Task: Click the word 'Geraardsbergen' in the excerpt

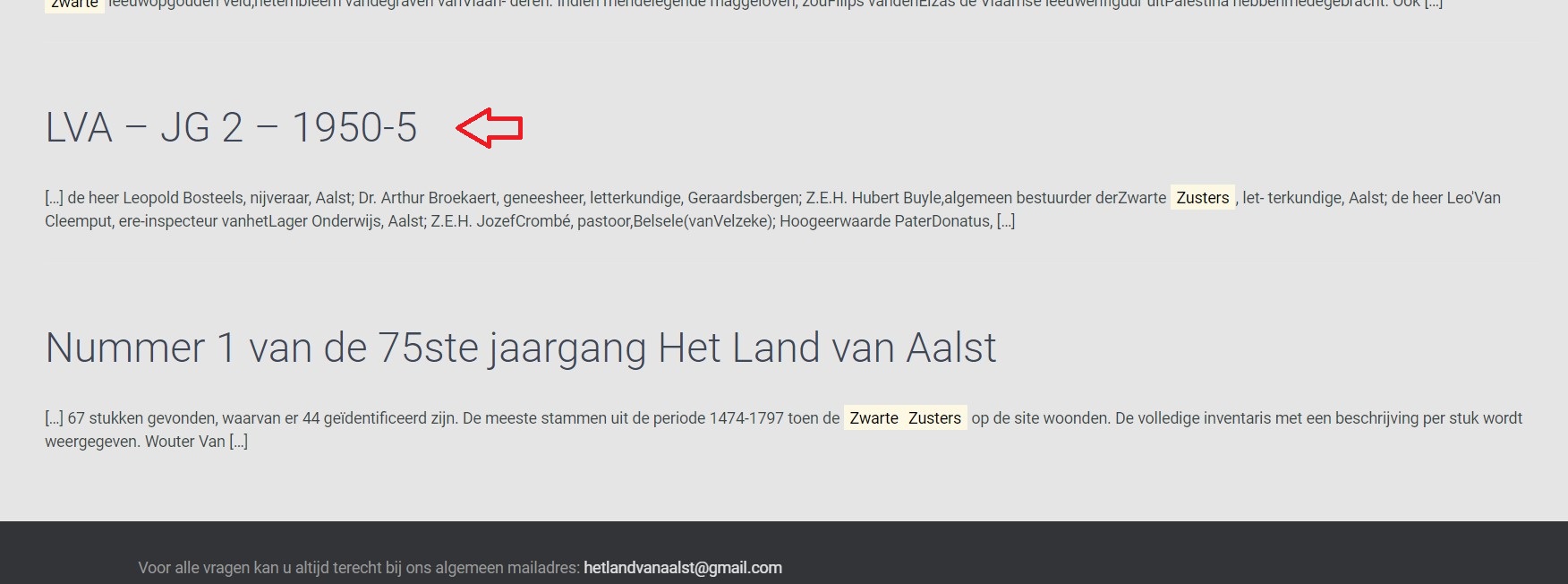Action: (x=743, y=198)
